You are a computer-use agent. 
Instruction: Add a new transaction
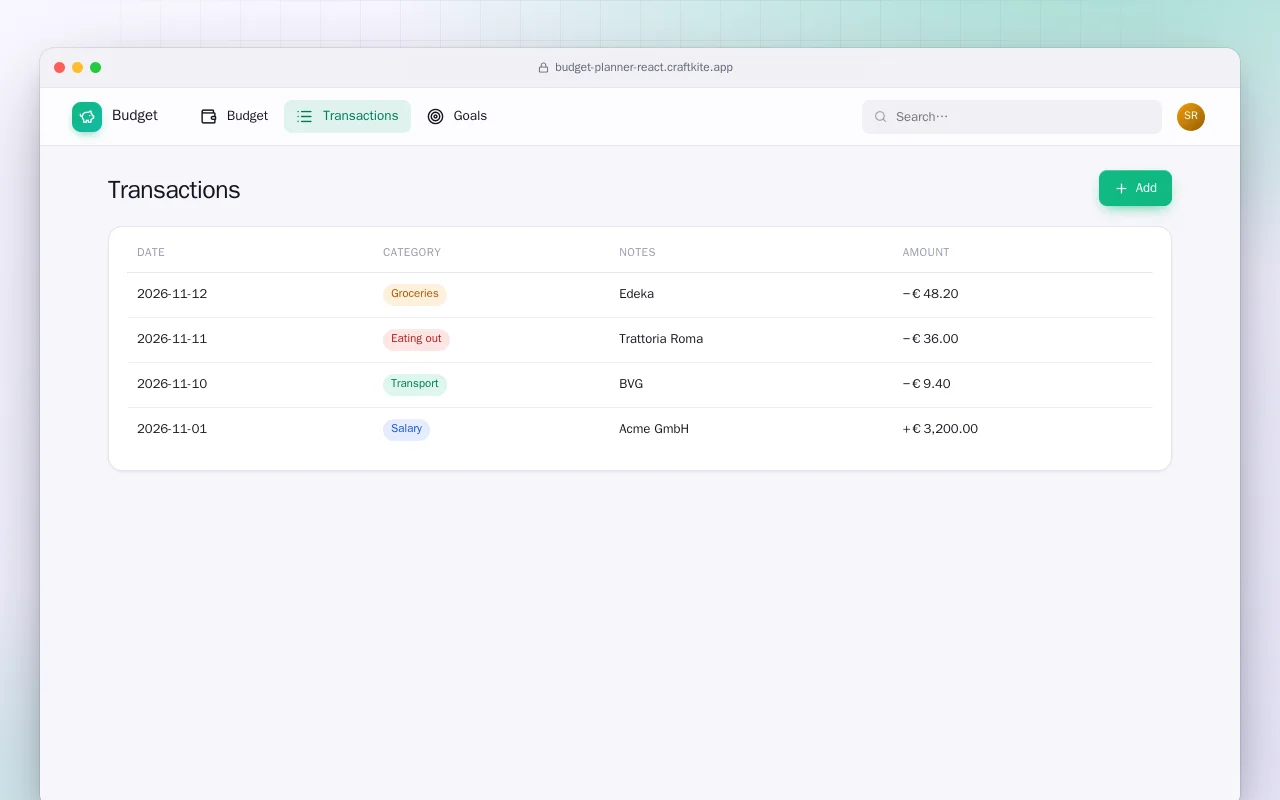coord(1135,188)
